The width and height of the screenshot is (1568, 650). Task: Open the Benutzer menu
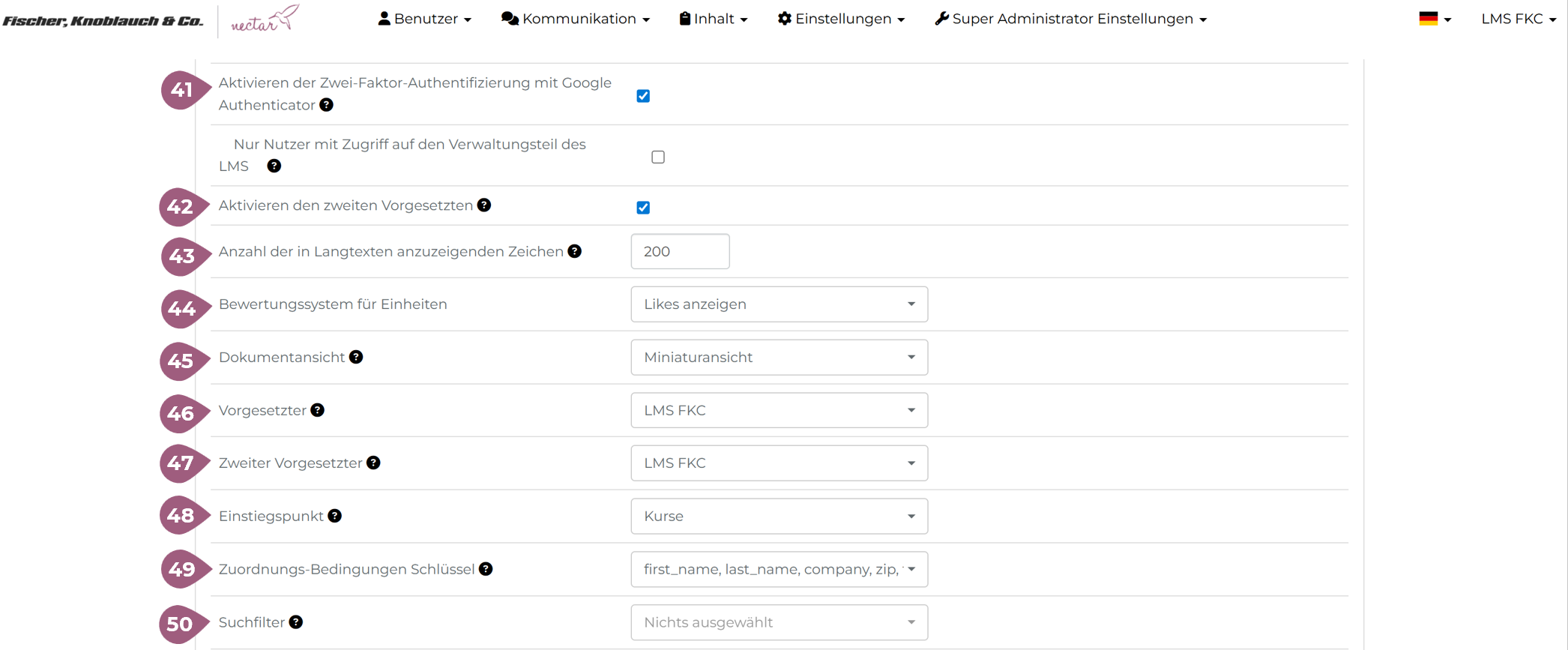click(x=424, y=19)
